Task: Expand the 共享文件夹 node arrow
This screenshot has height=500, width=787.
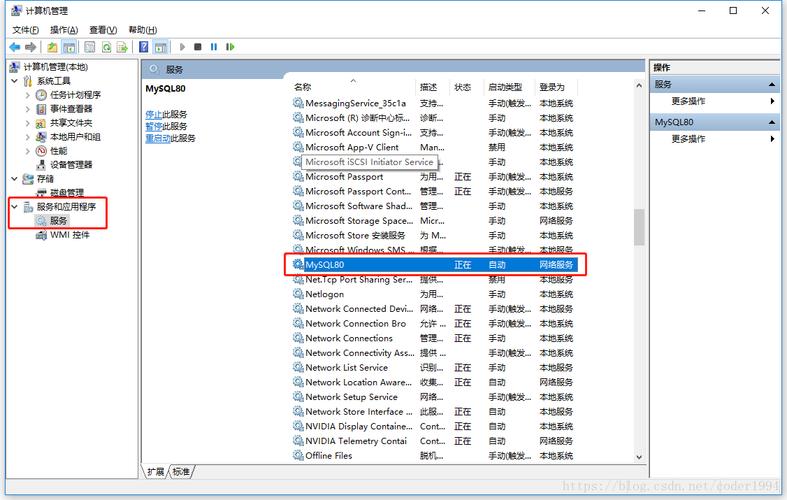Action: pyautogui.click(x=28, y=123)
